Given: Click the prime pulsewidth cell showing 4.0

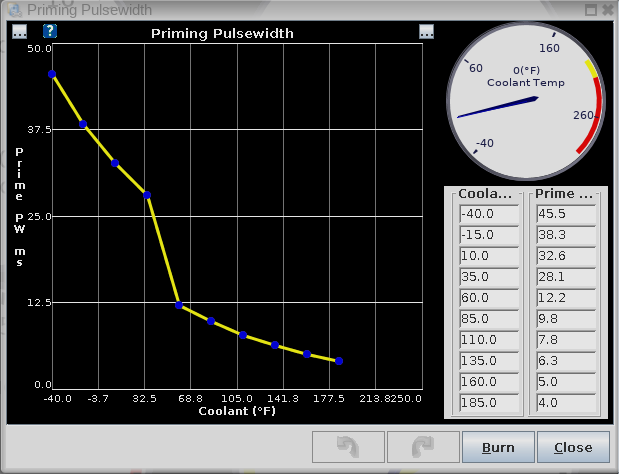Looking at the screenshot, I should [565, 403].
